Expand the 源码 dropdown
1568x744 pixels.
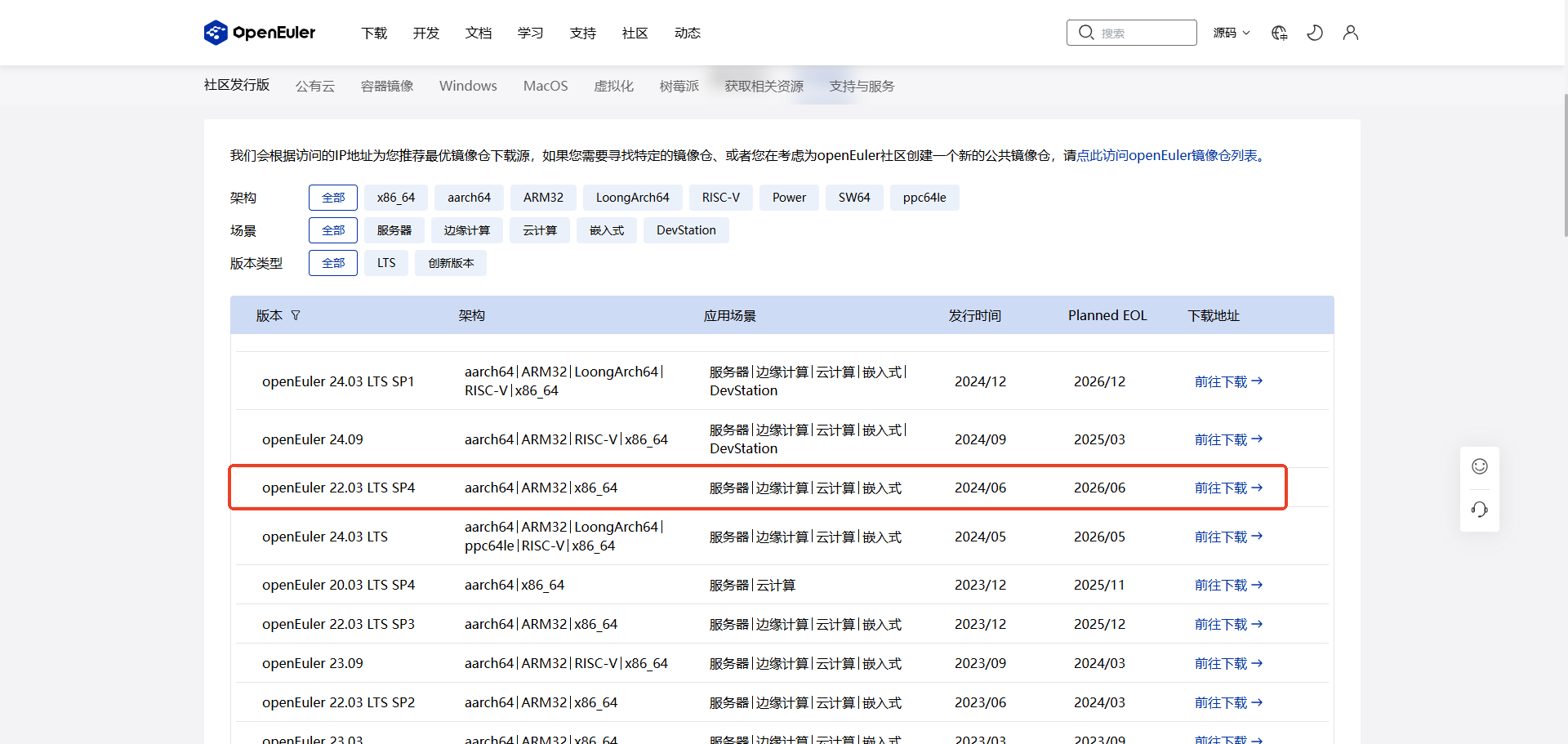1231,33
